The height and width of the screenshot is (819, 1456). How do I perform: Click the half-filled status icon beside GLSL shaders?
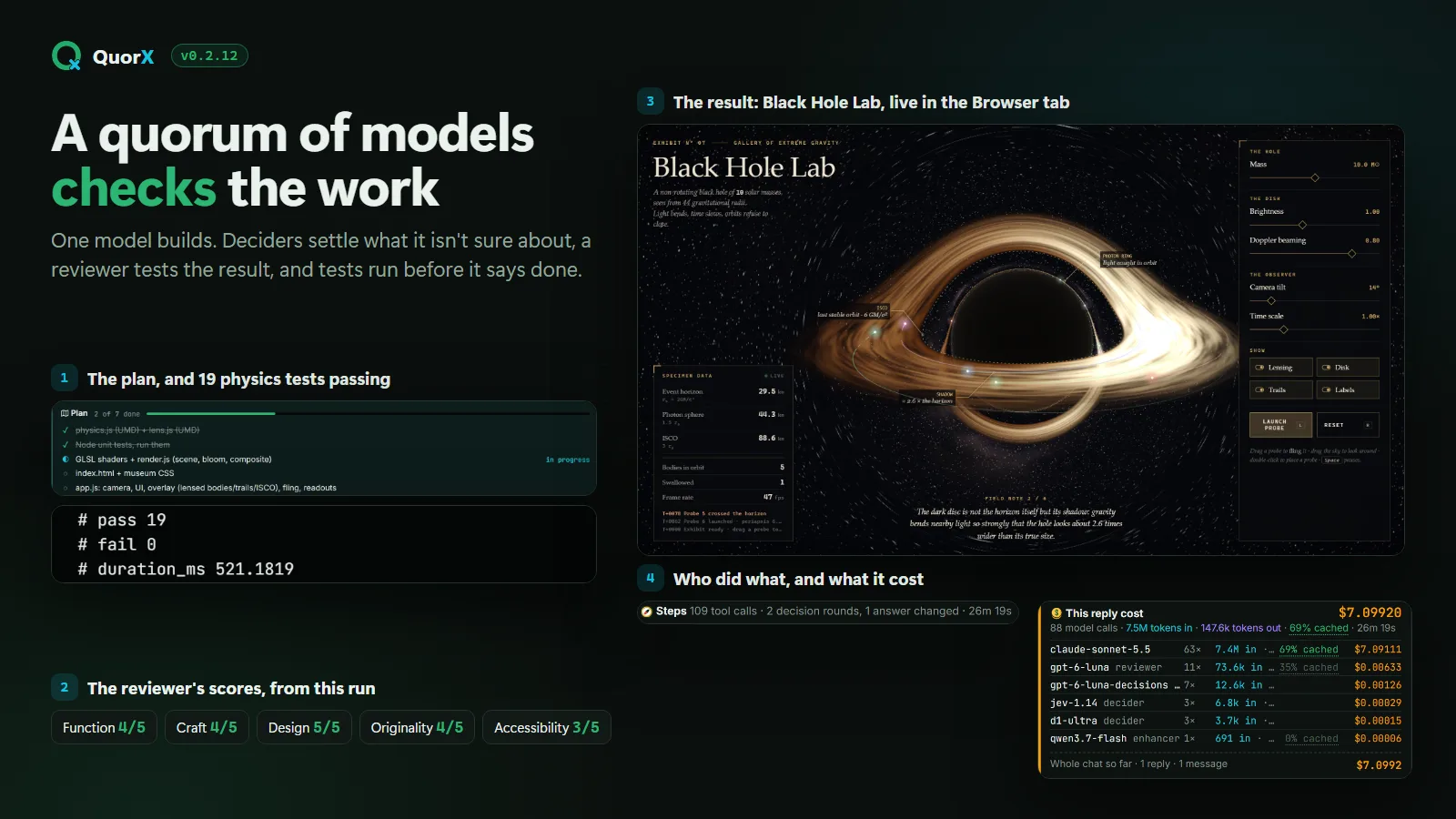pos(66,460)
